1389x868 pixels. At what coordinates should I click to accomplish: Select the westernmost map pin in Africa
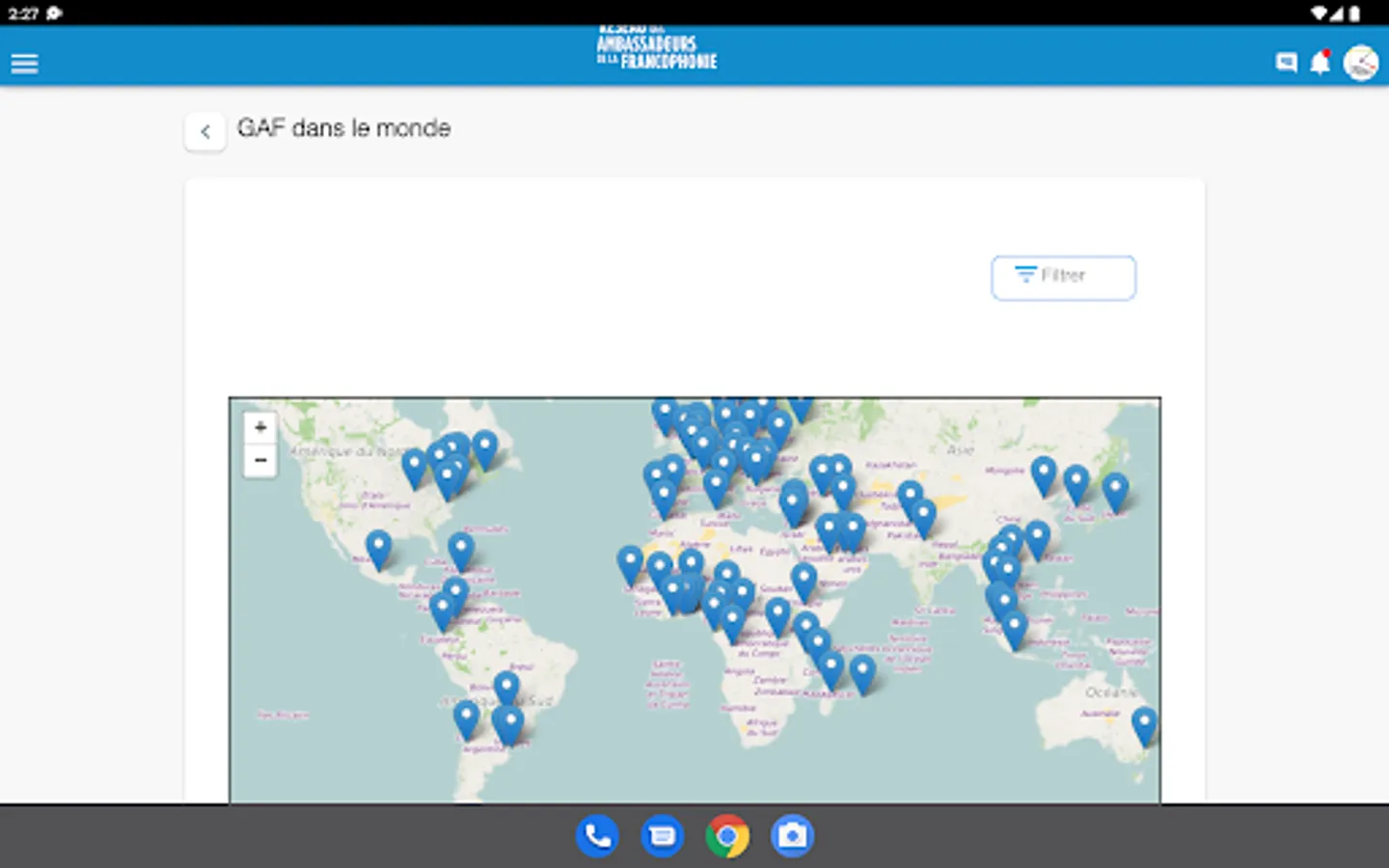coord(630,565)
